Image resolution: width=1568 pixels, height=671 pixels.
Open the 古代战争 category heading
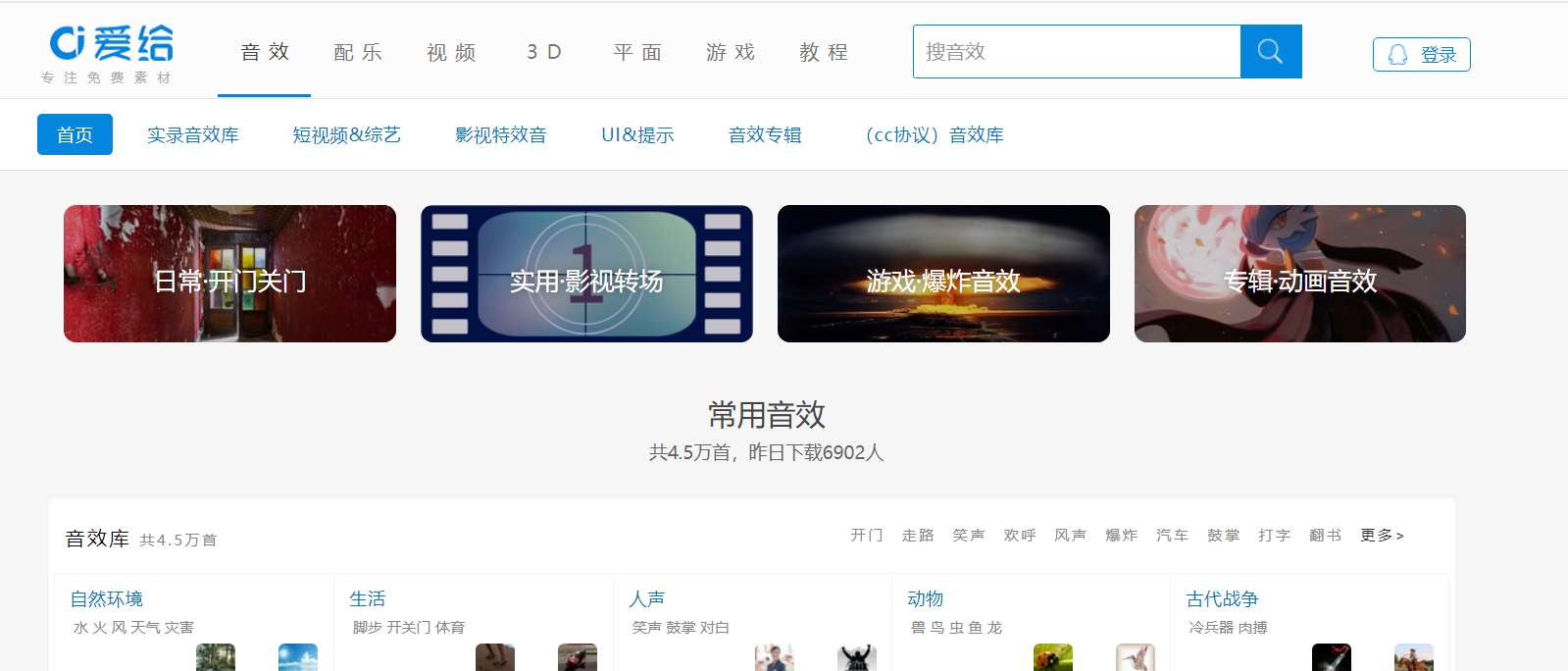[1223, 599]
